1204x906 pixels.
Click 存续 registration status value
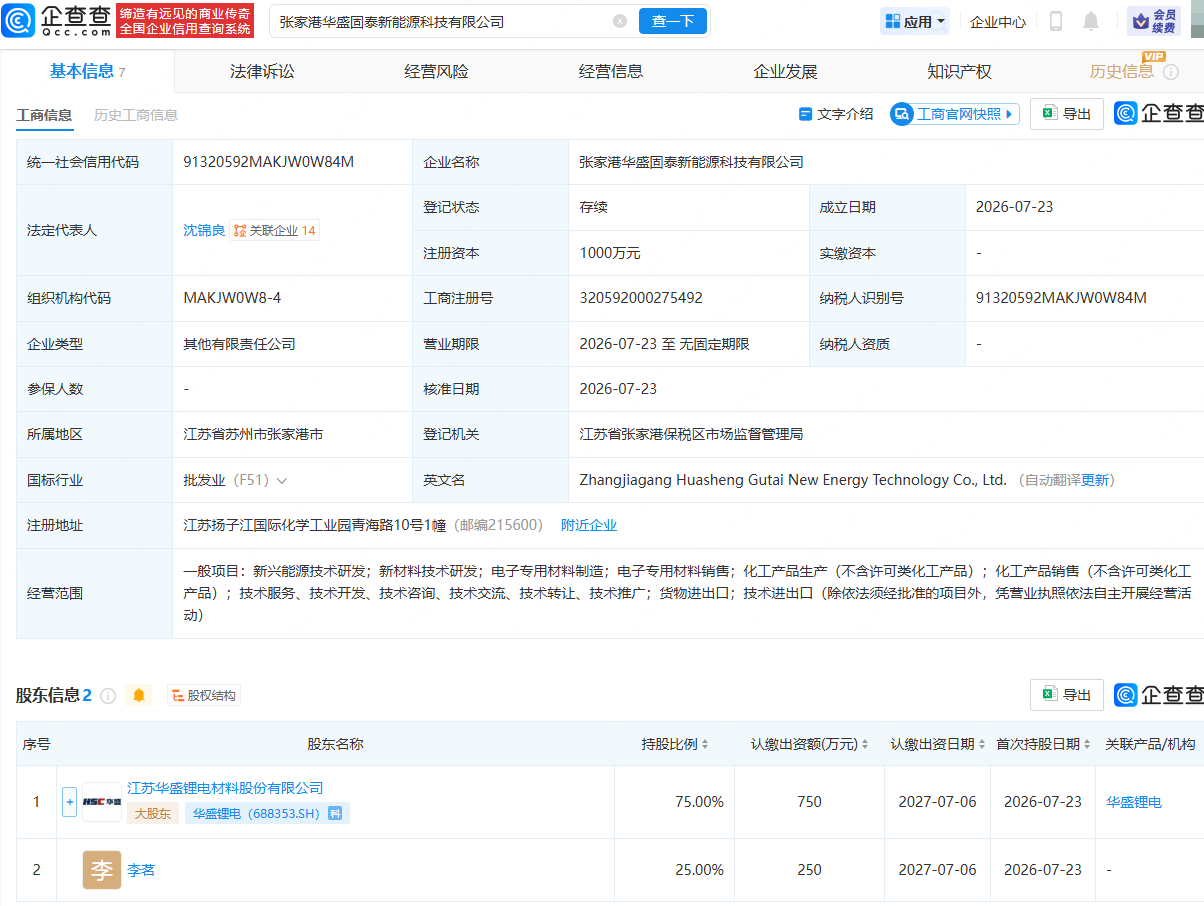(x=594, y=207)
